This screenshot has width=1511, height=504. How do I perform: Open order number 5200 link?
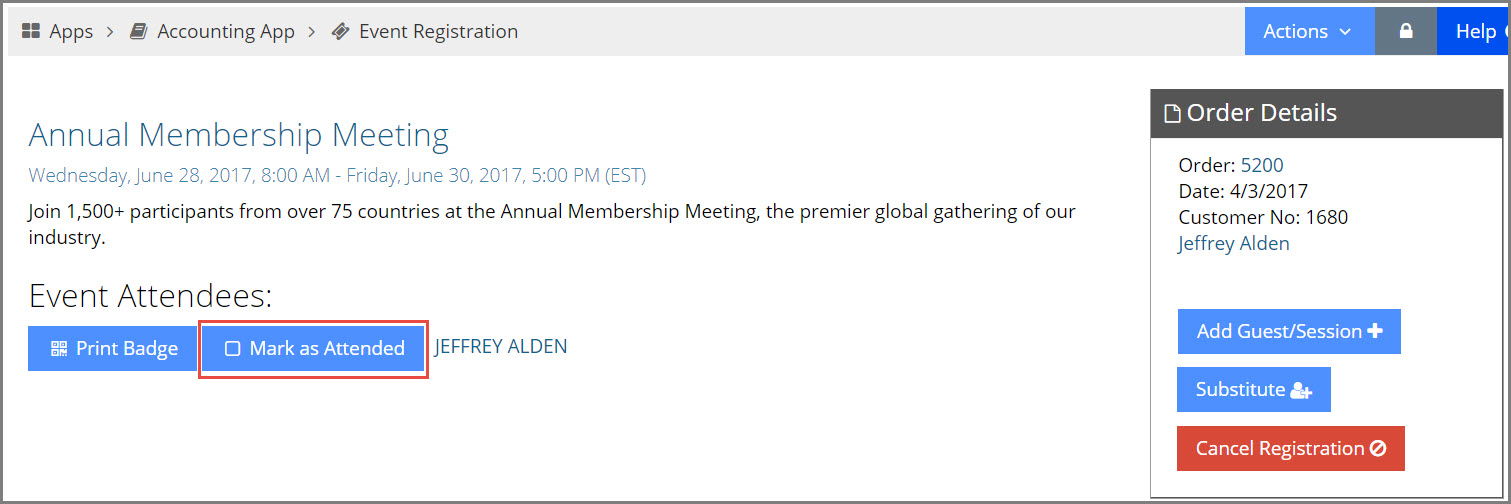tap(1262, 165)
